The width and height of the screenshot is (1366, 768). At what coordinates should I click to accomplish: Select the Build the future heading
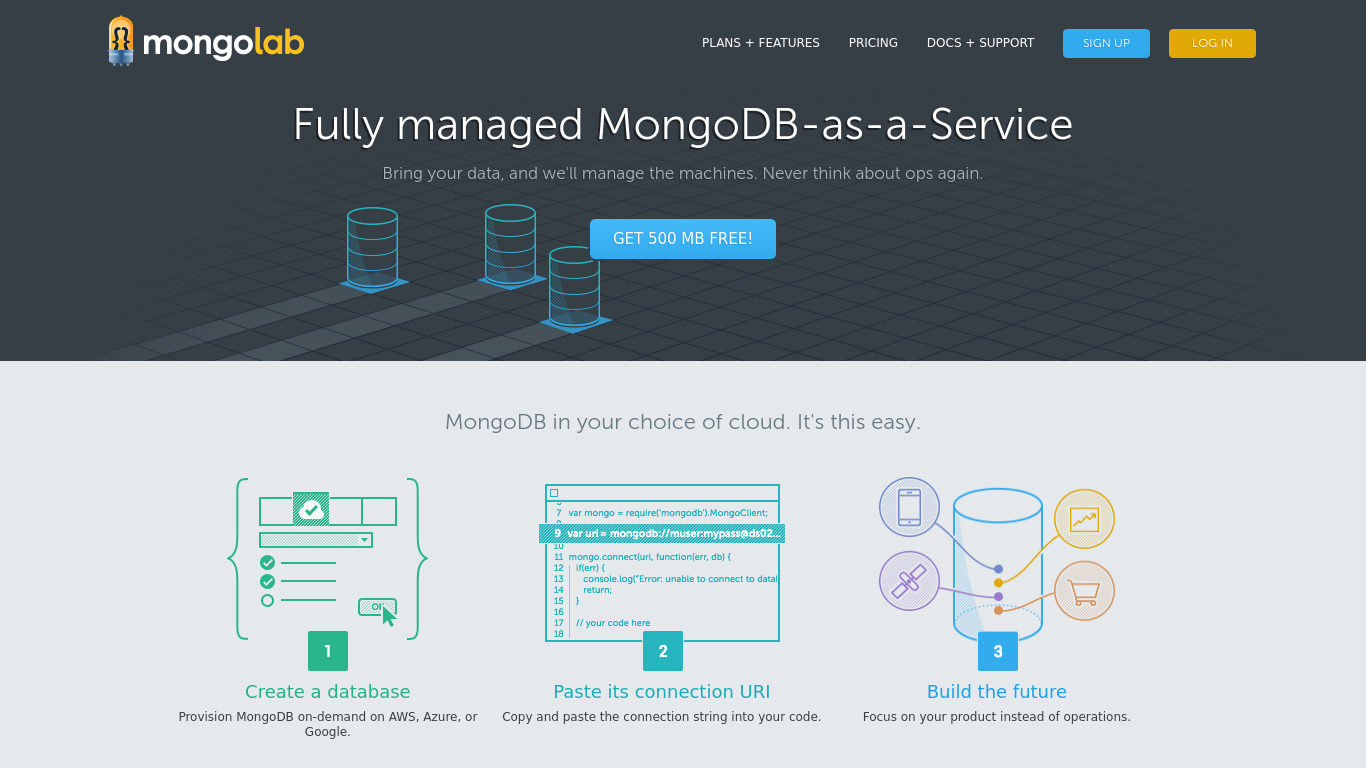click(x=997, y=692)
